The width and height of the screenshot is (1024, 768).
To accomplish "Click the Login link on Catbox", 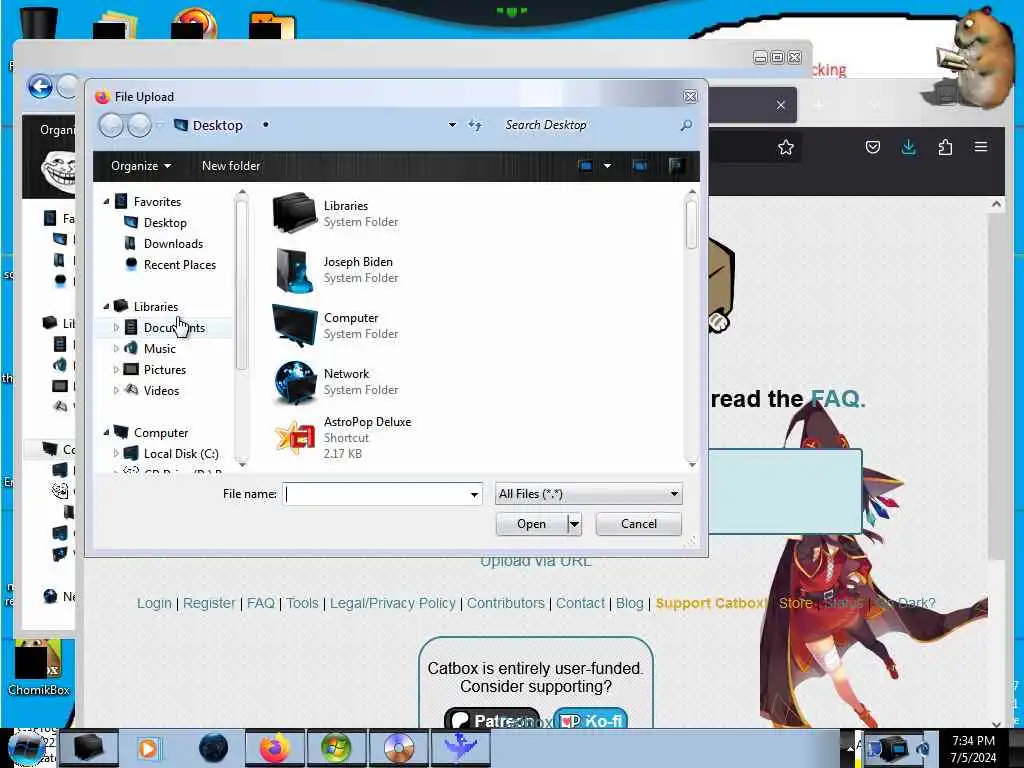I will [x=154, y=603].
